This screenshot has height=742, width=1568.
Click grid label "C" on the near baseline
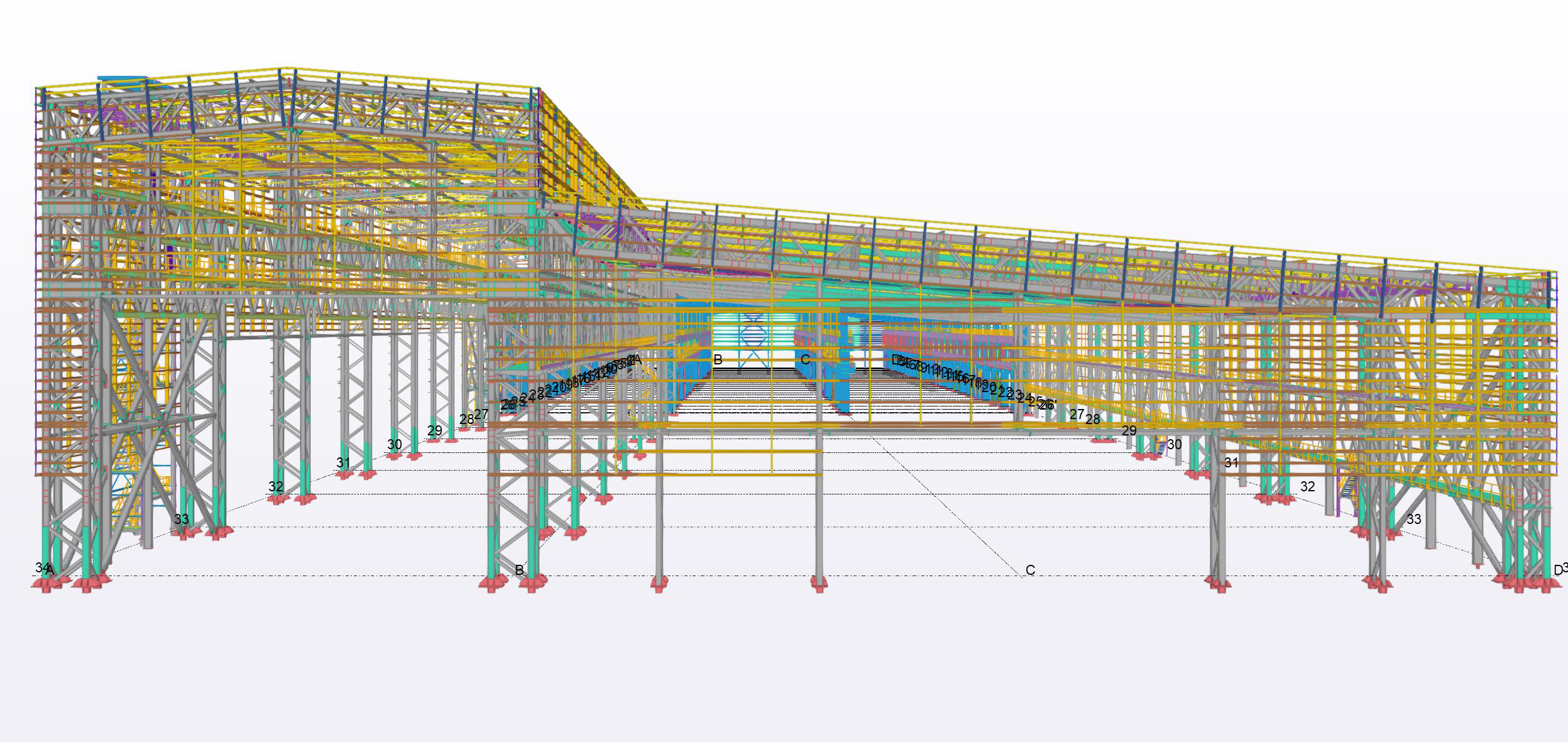[1030, 570]
